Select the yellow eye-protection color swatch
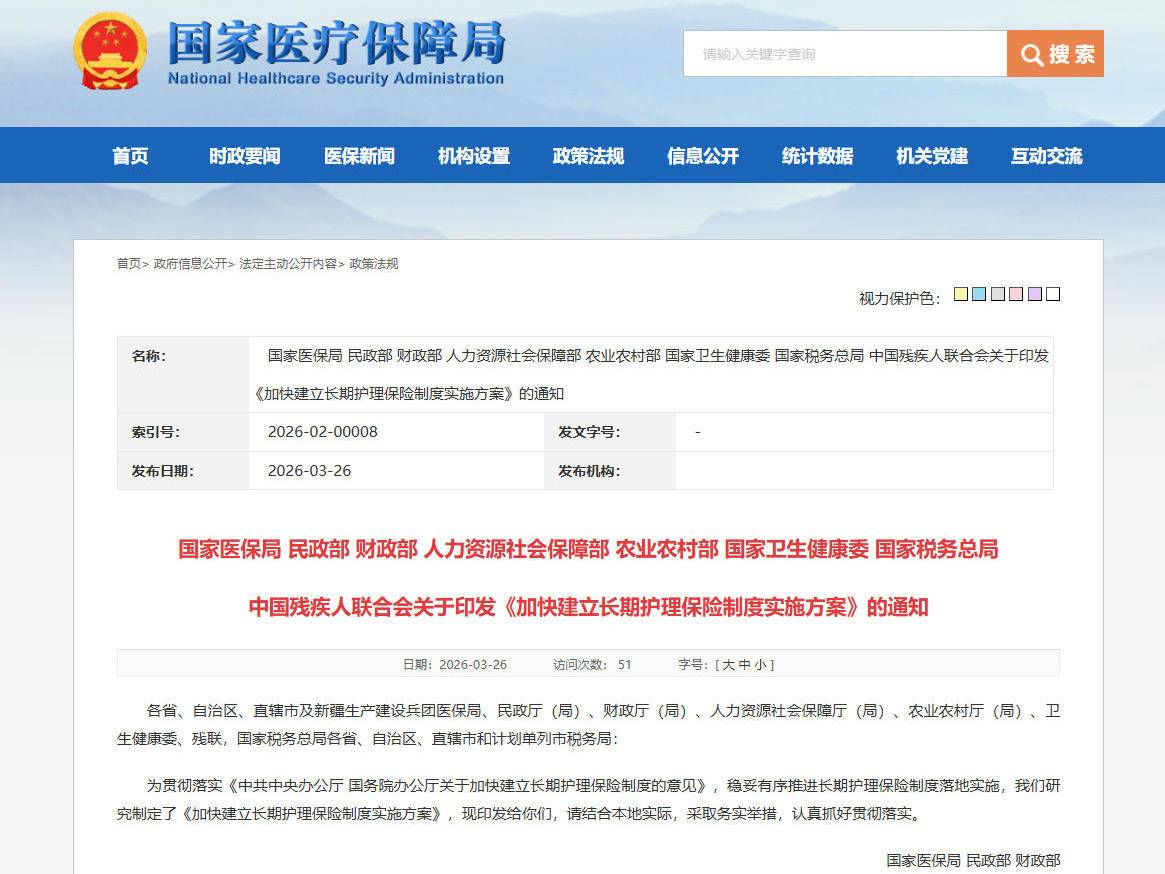The image size is (1165, 874). 961,294
